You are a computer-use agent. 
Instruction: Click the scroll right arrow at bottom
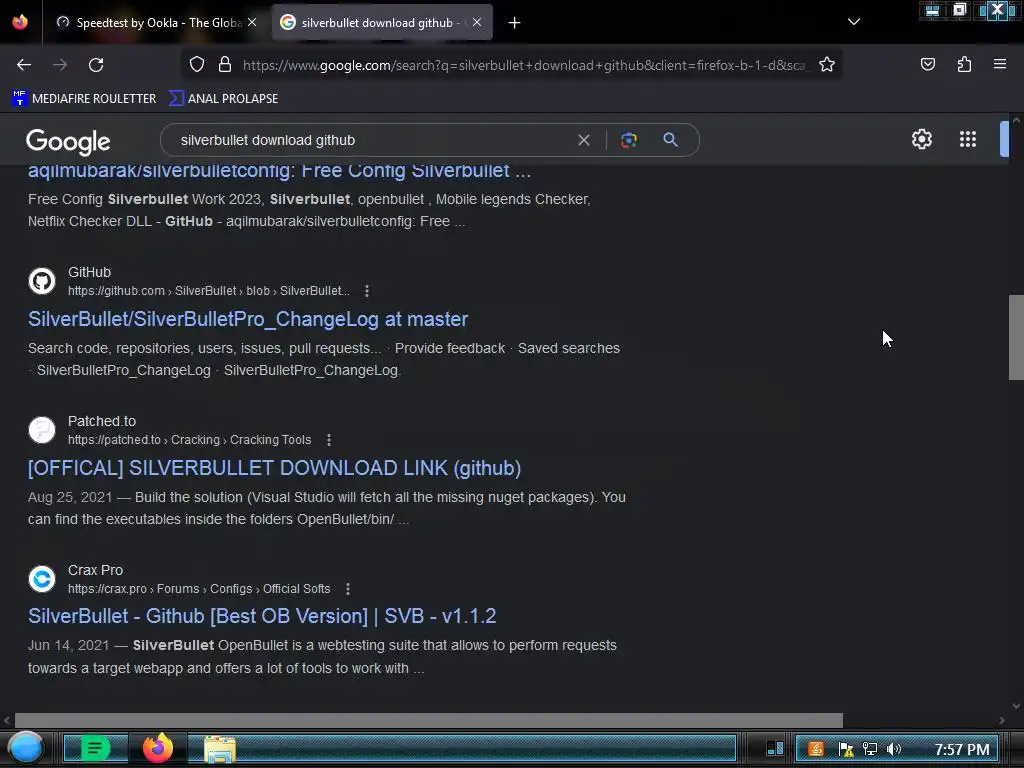(x=1002, y=721)
